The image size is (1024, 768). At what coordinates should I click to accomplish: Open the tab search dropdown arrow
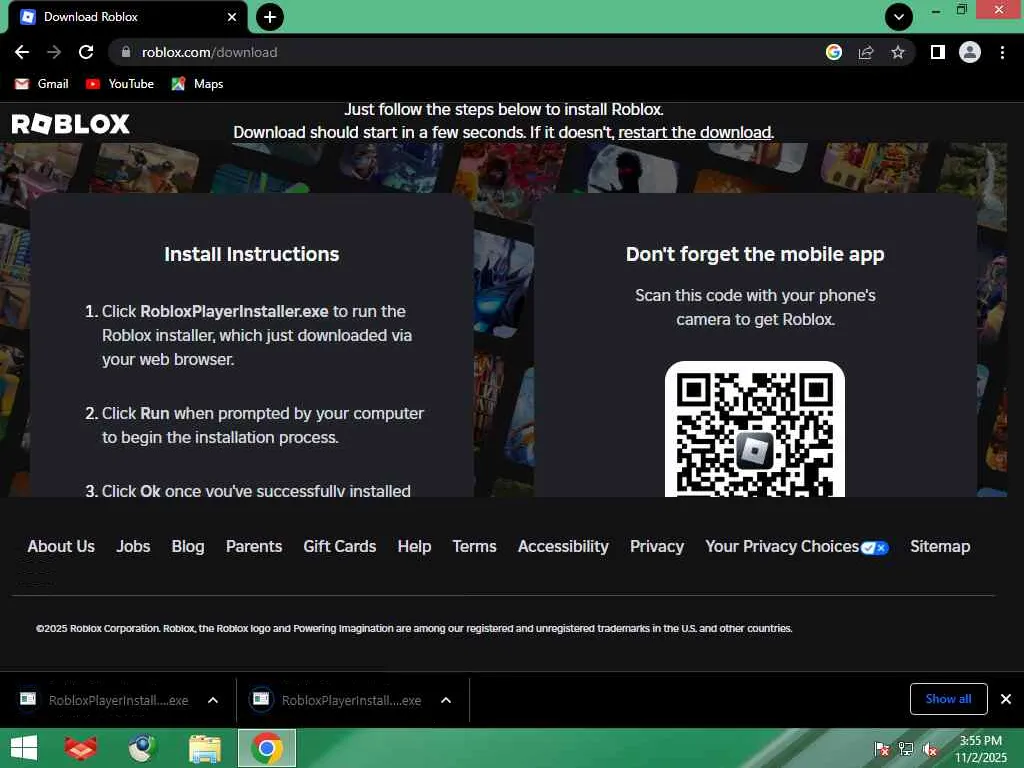(x=899, y=17)
